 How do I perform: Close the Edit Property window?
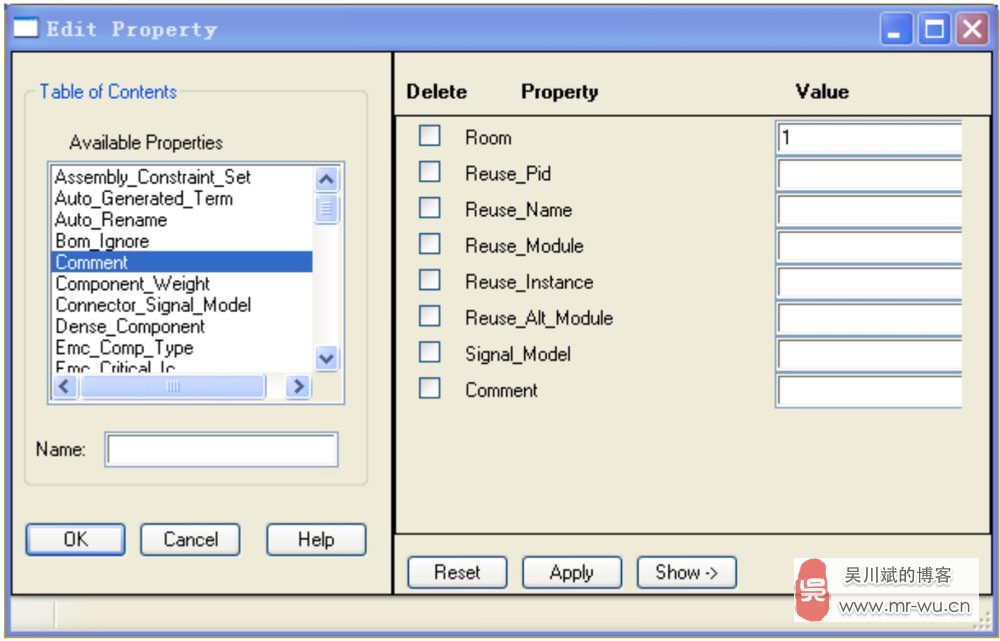tap(971, 29)
